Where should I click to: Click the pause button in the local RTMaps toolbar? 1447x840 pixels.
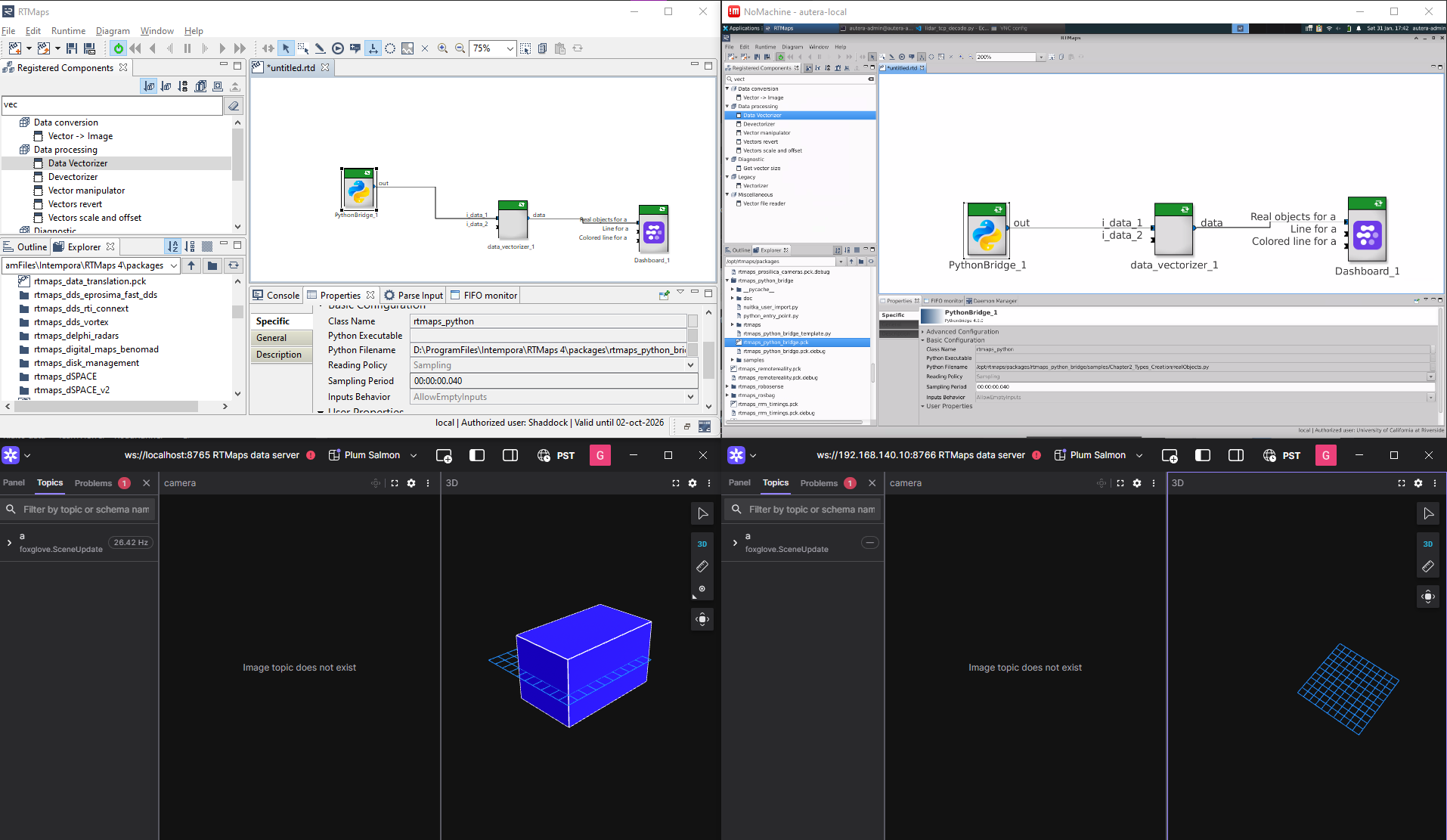tap(187, 48)
